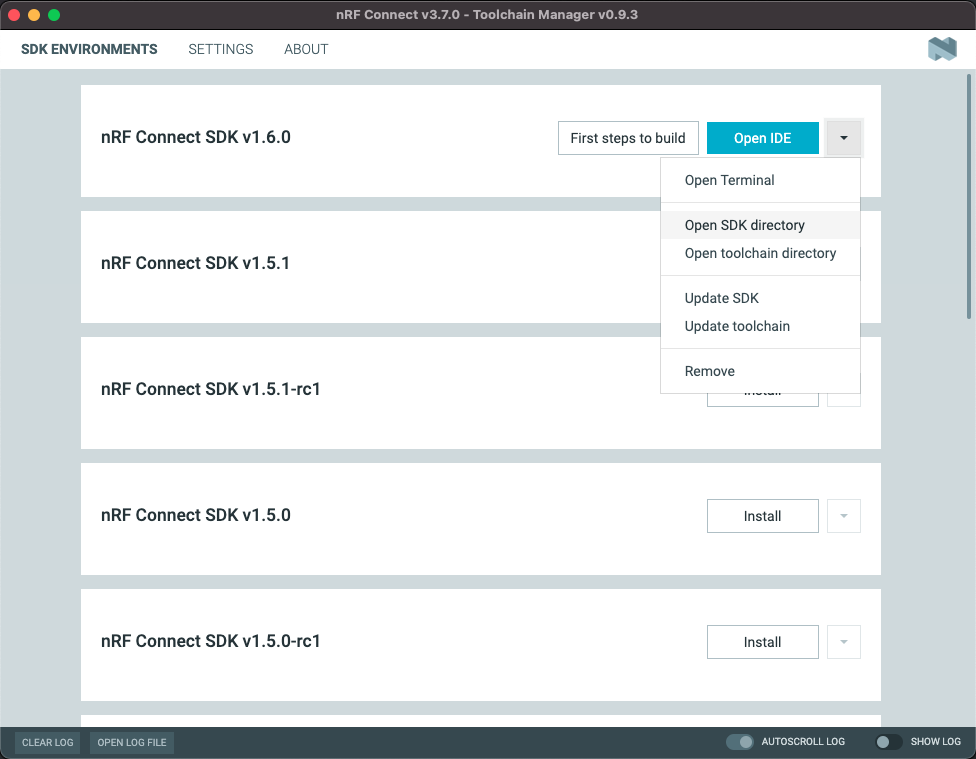Image resolution: width=976 pixels, height=759 pixels.
Task: Click the nRF Connect SDK v1.5.1-rc1 title
Action: [x=210, y=389]
